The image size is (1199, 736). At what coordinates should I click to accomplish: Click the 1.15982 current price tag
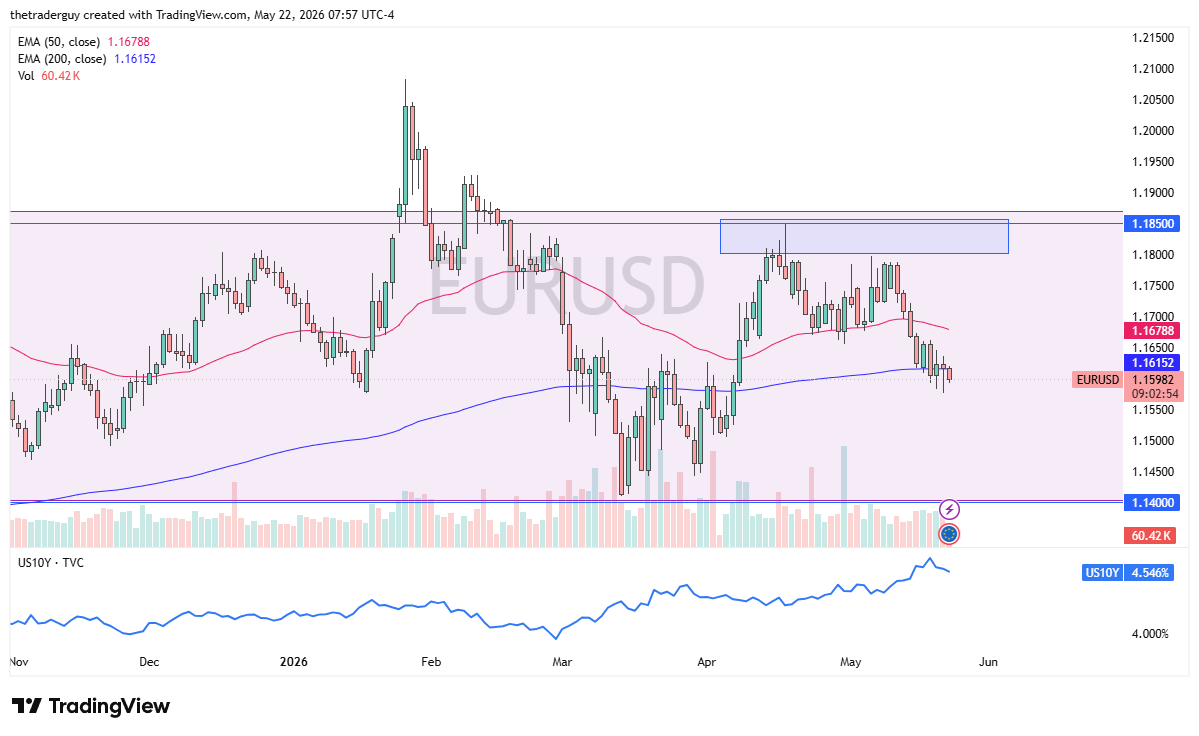[1153, 380]
